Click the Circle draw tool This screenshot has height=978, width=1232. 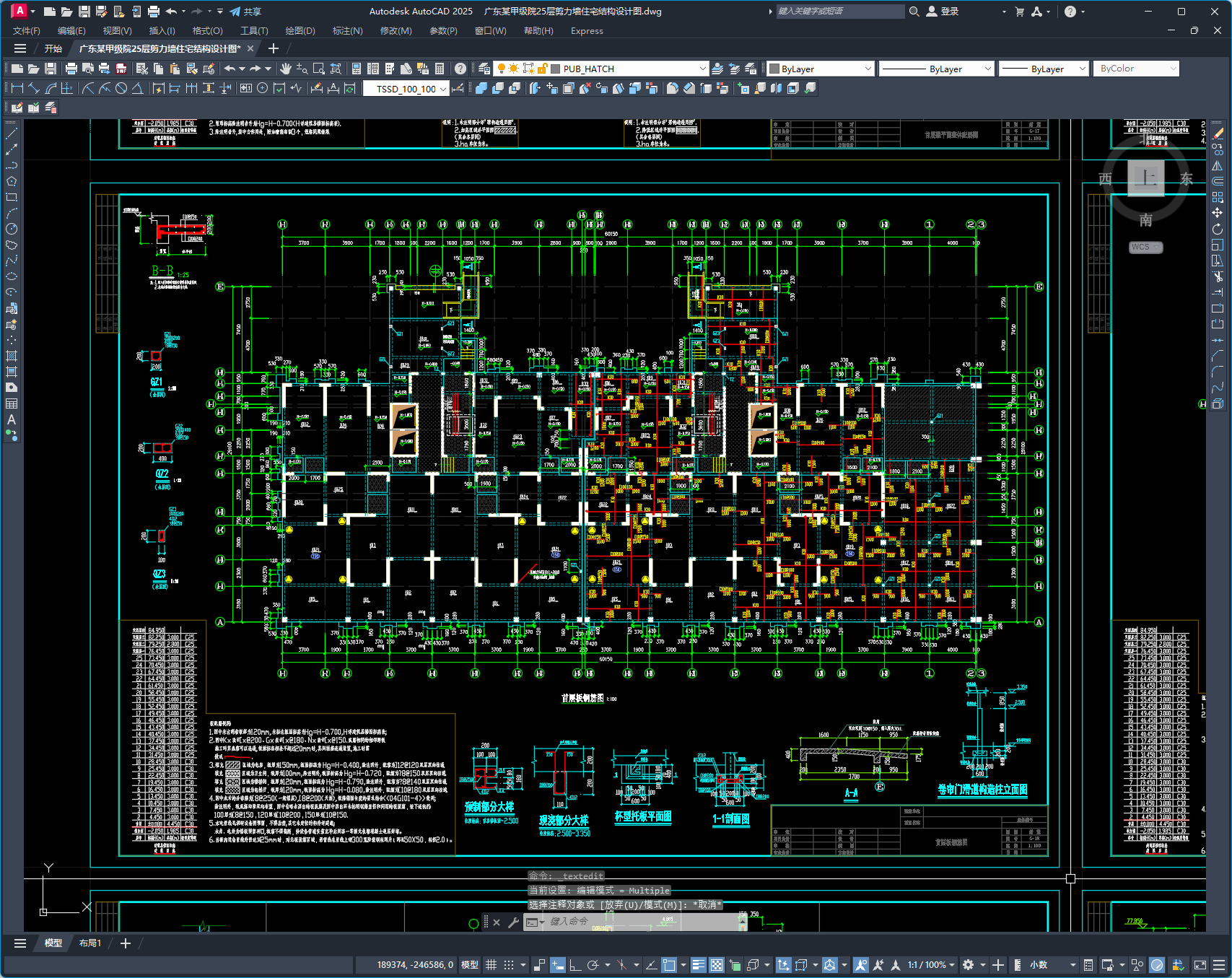[x=12, y=229]
